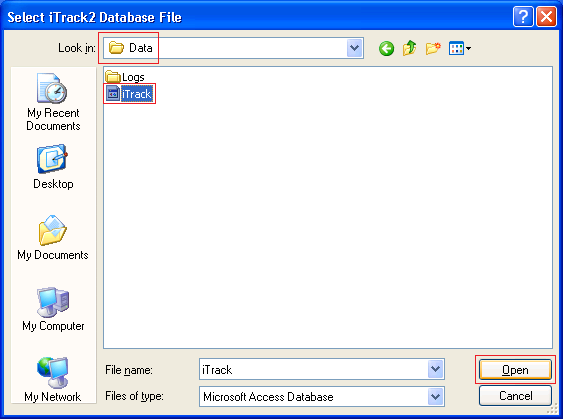Expand the File name dropdown arrow
Image resolution: width=563 pixels, height=419 pixels.
pos(436,369)
